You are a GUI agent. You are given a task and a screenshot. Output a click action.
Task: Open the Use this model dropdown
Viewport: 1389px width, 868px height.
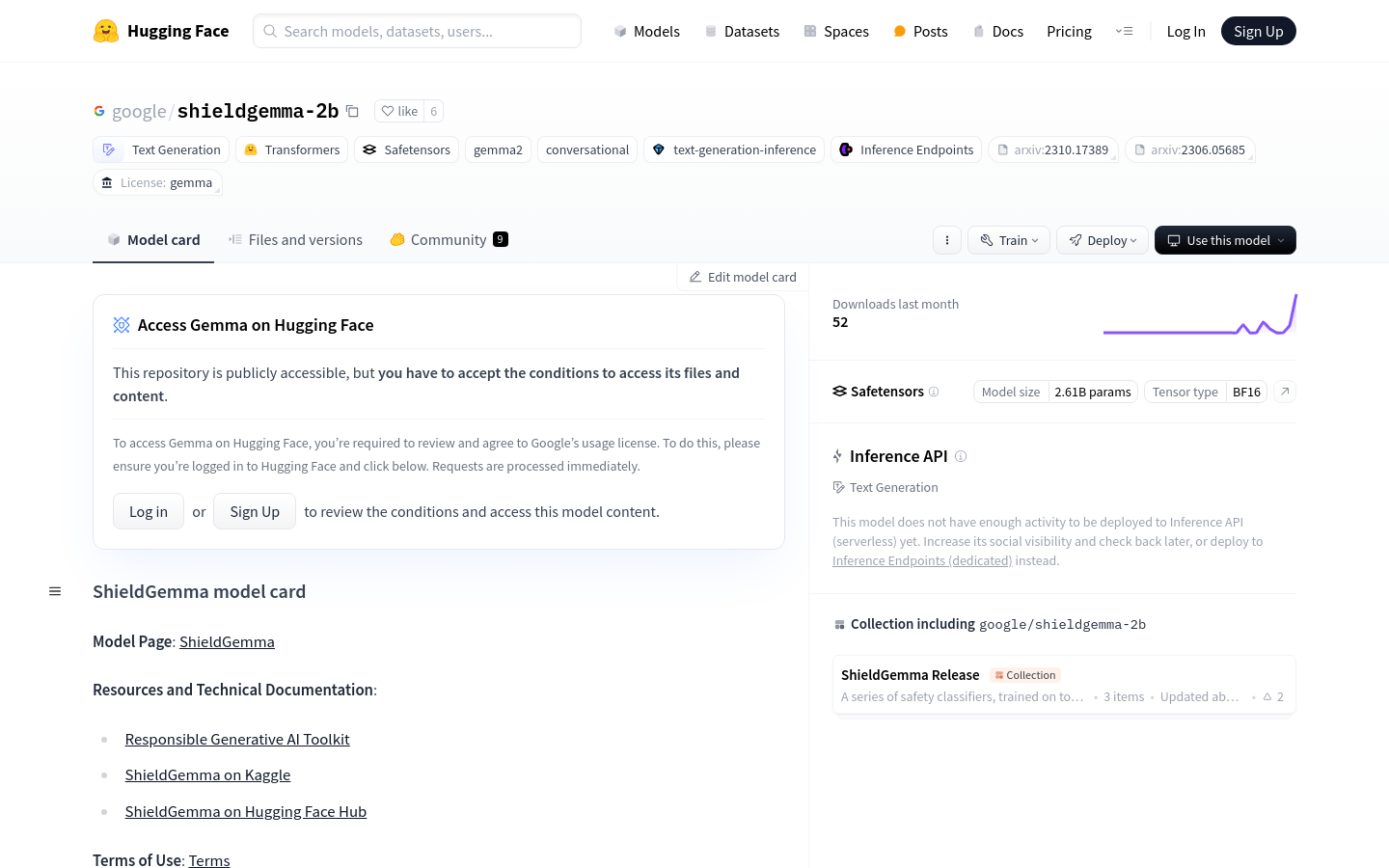(1225, 240)
